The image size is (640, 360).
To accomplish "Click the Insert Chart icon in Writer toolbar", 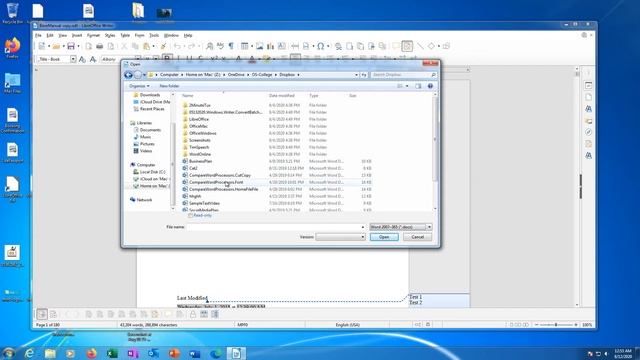I will 270,47.
